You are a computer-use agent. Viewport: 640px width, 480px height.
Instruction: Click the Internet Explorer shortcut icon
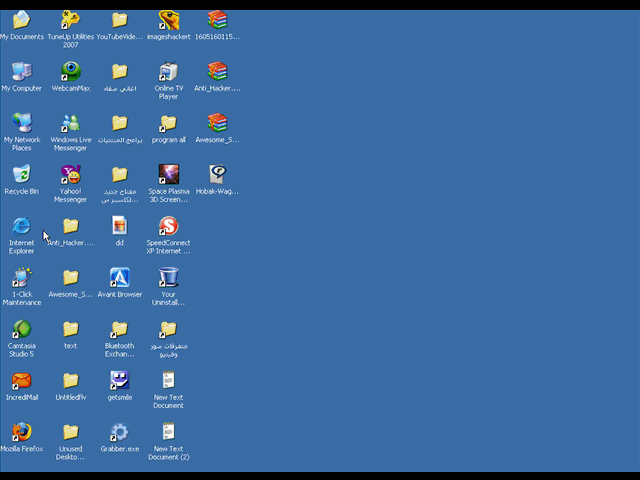[x=22, y=226]
